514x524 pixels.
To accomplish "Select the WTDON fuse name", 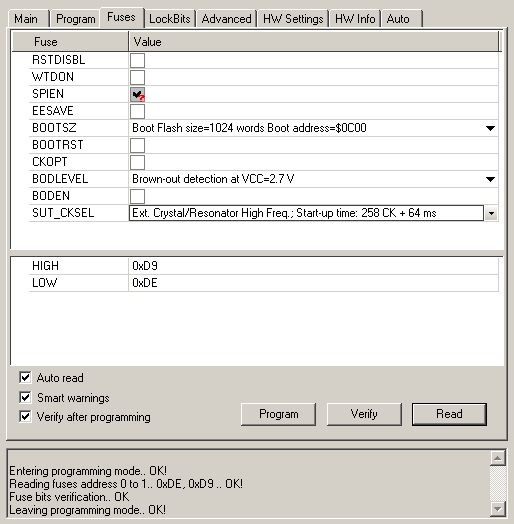I will (53, 77).
